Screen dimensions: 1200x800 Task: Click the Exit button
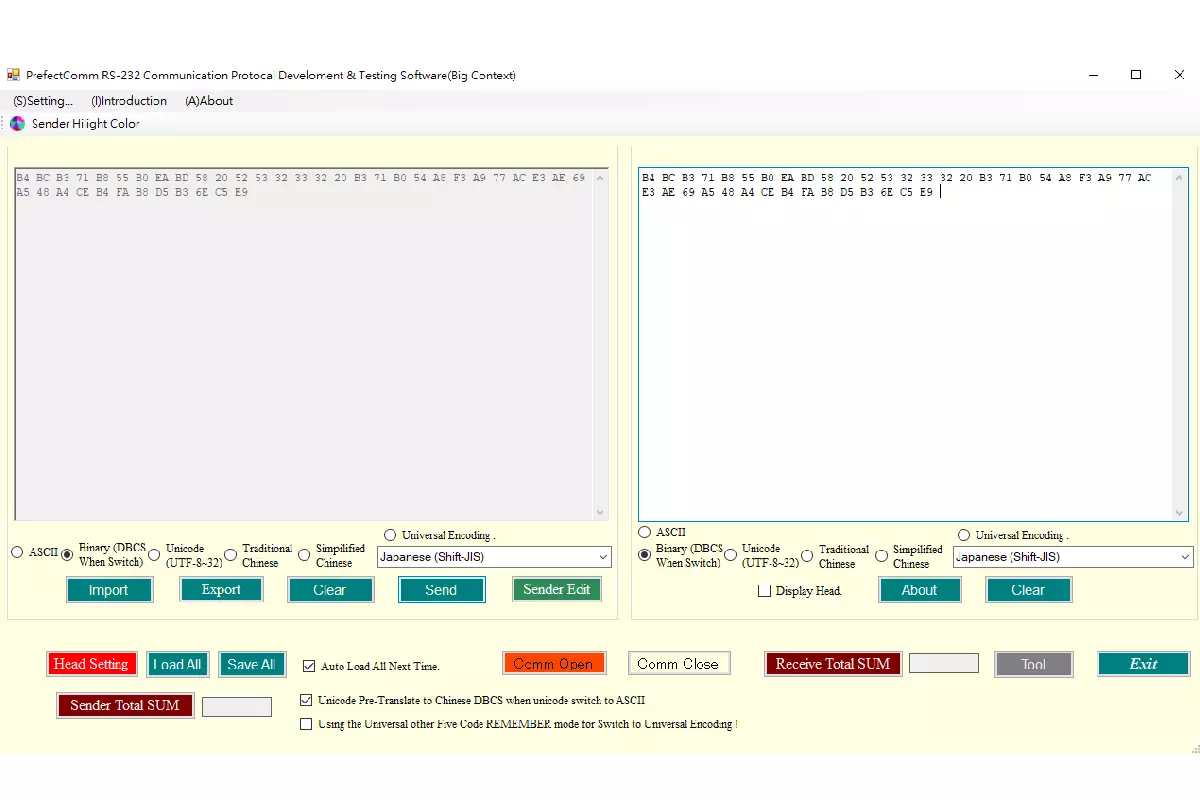pos(1143,664)
